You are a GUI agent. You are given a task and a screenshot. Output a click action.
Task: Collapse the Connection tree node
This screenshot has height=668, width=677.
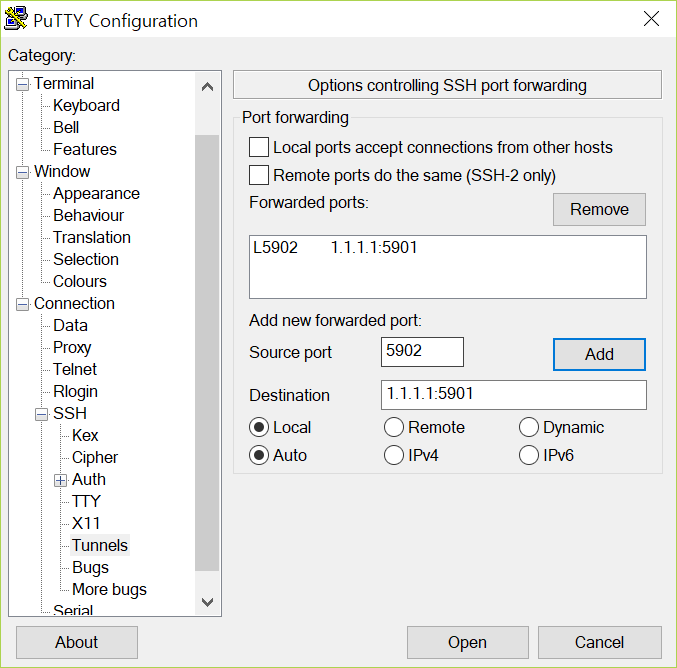click(22, 304)
